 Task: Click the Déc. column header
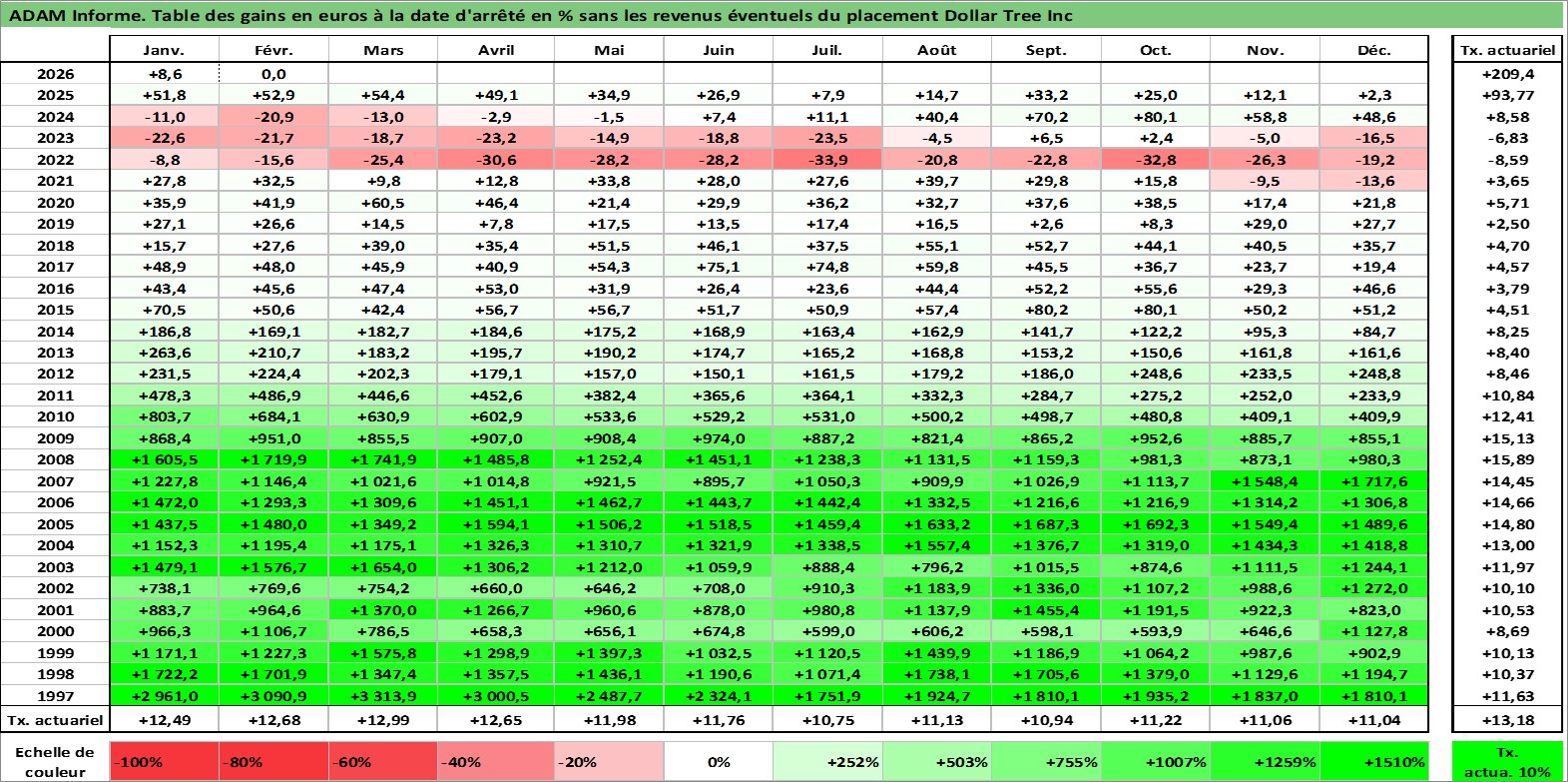pyautogui.click(x=1374, y=50)
